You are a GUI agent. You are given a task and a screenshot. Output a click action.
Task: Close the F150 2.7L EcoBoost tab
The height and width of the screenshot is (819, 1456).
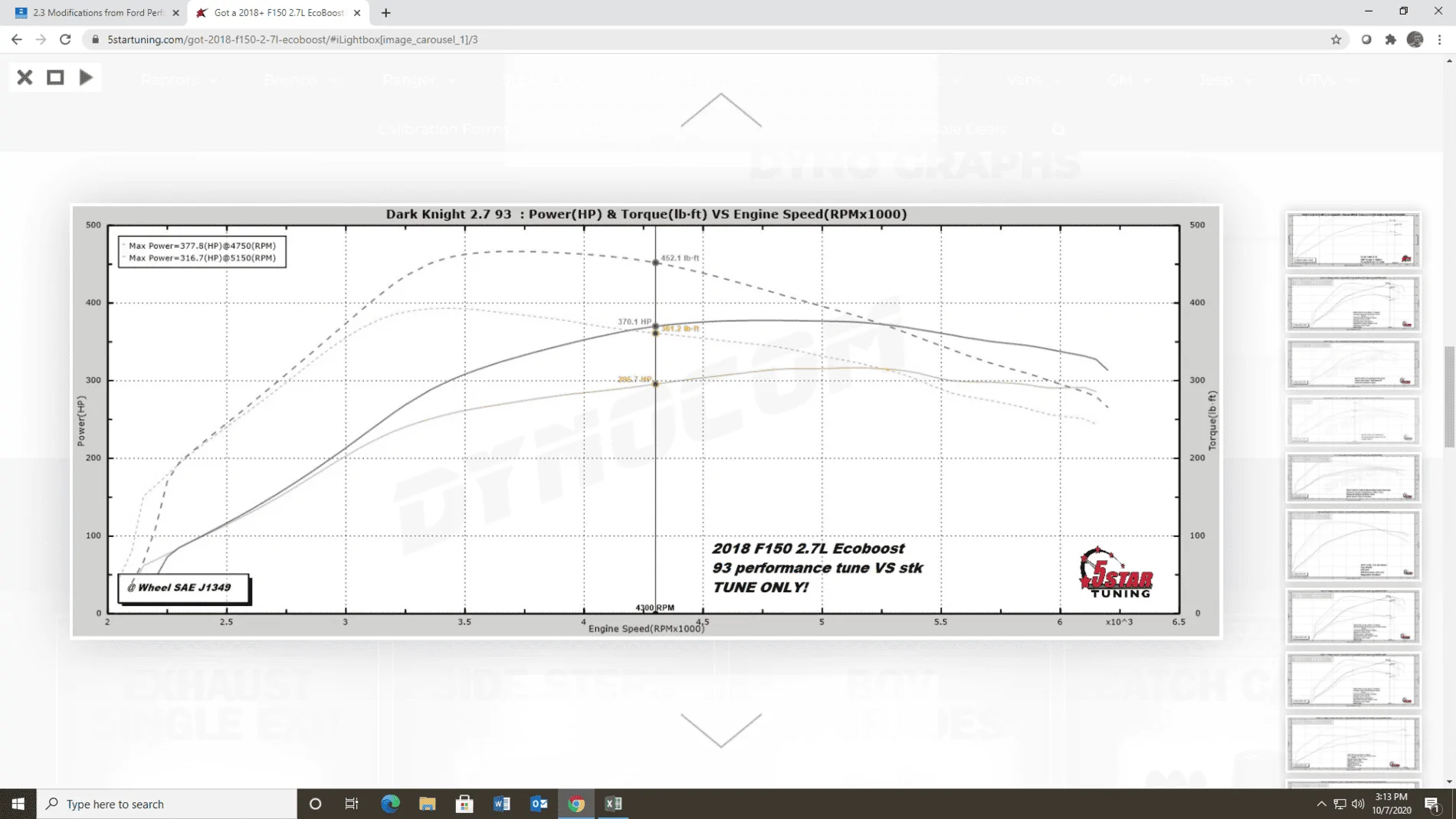(x=357, y=13)
